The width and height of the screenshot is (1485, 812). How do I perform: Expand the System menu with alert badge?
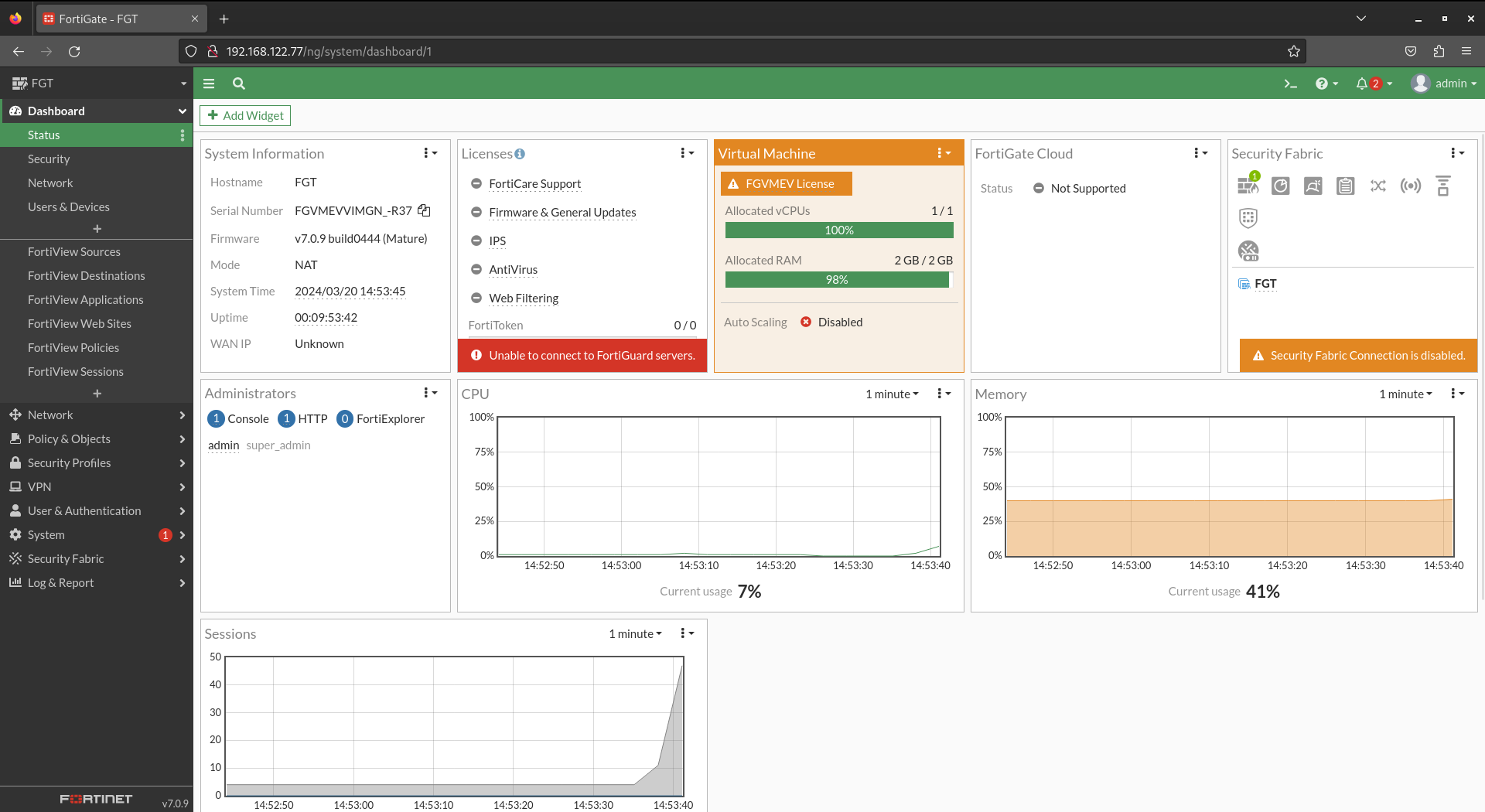[x=97, y=535]
